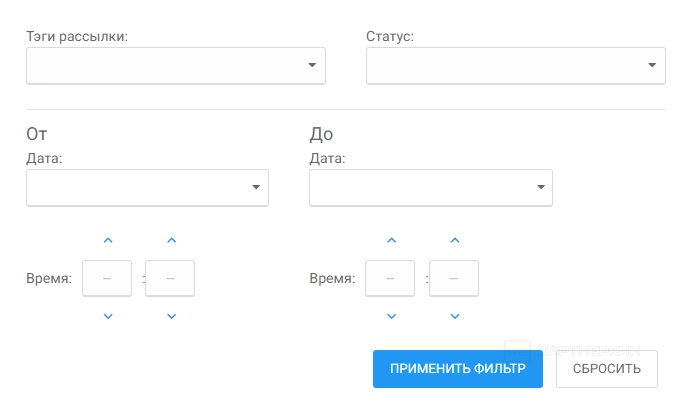This screenshot has height=420, width=691.
Task: Open the Тэги рассылки dropdown
Action: pos(176,66)
